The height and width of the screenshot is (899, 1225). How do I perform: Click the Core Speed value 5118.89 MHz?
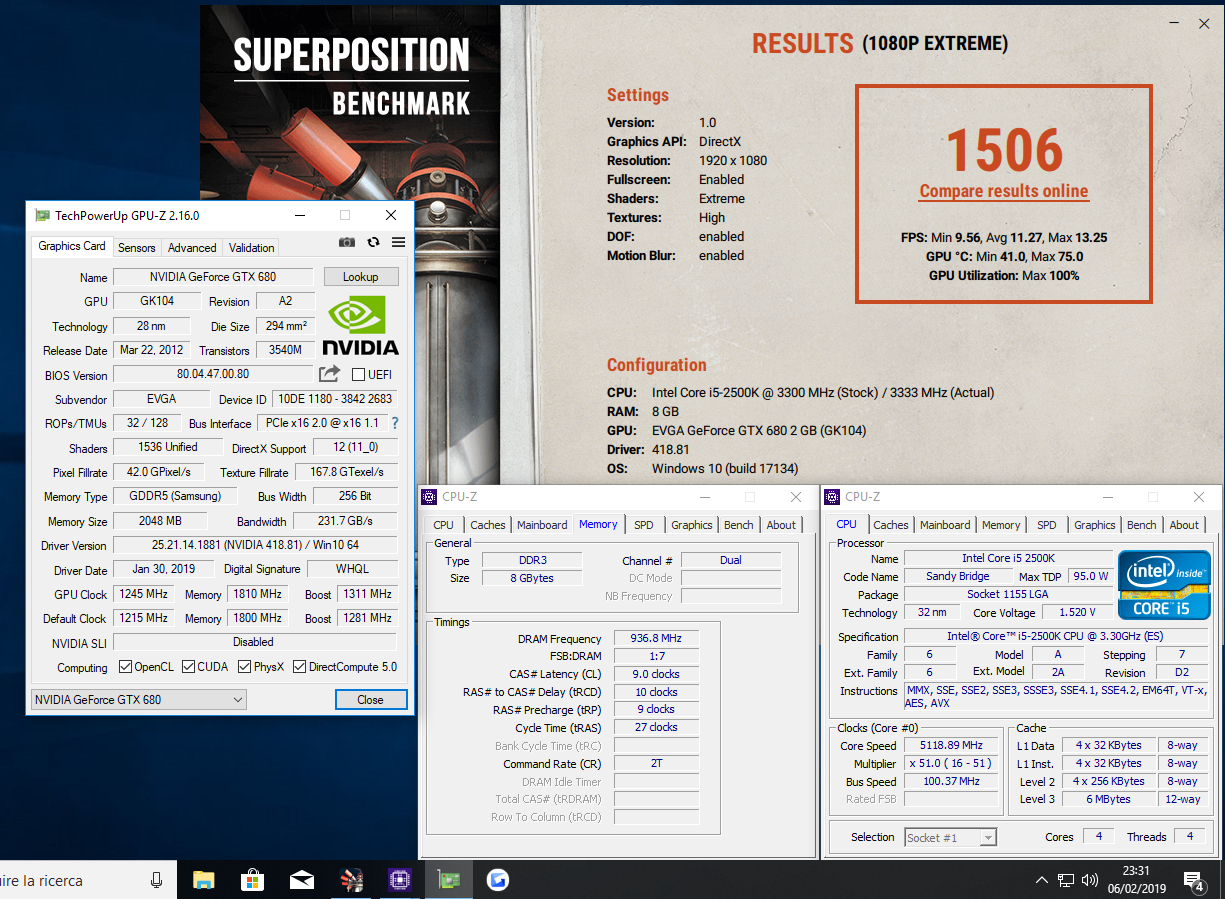(951, 745)
